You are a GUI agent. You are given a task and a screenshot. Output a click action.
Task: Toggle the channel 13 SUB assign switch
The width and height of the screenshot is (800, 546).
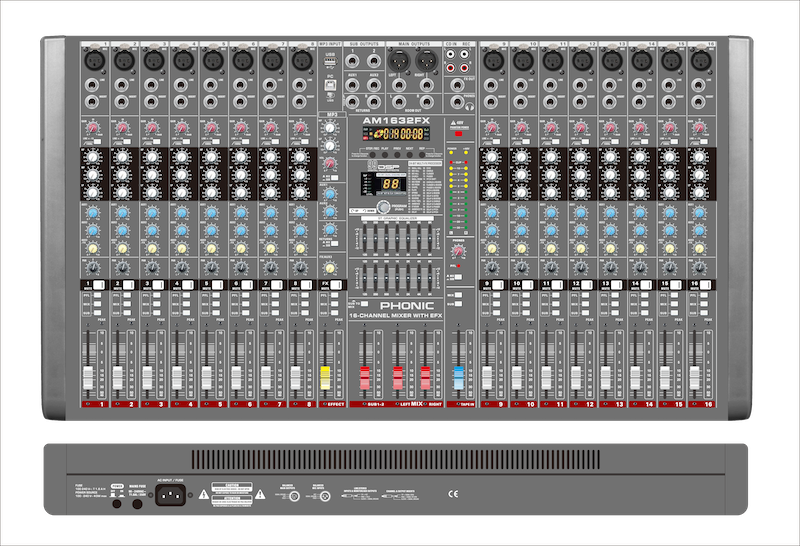pos(615,313)
